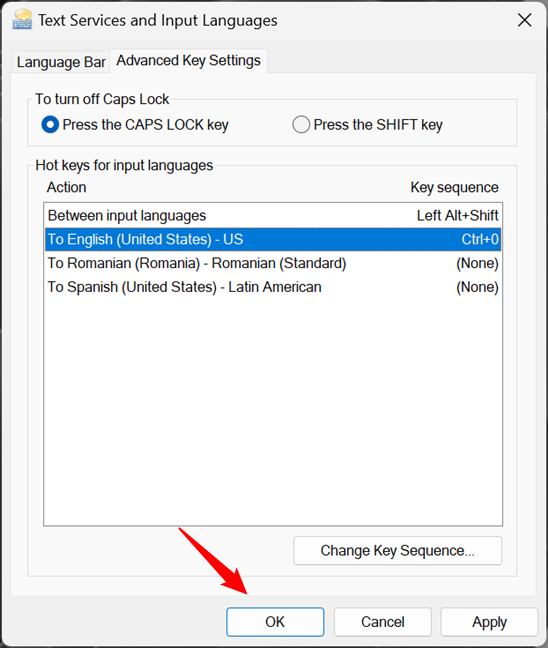Click the Cancel button
This screenshot has width=548, height=648.
(383, 622)
